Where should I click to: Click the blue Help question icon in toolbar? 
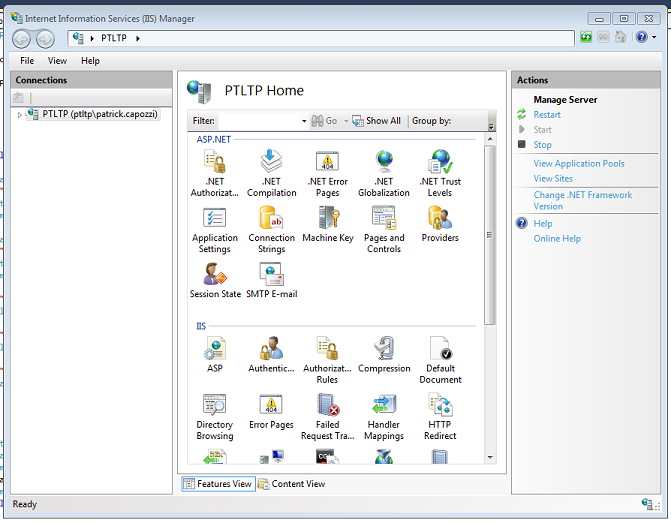pyautogui.click(x=641, y=37)
